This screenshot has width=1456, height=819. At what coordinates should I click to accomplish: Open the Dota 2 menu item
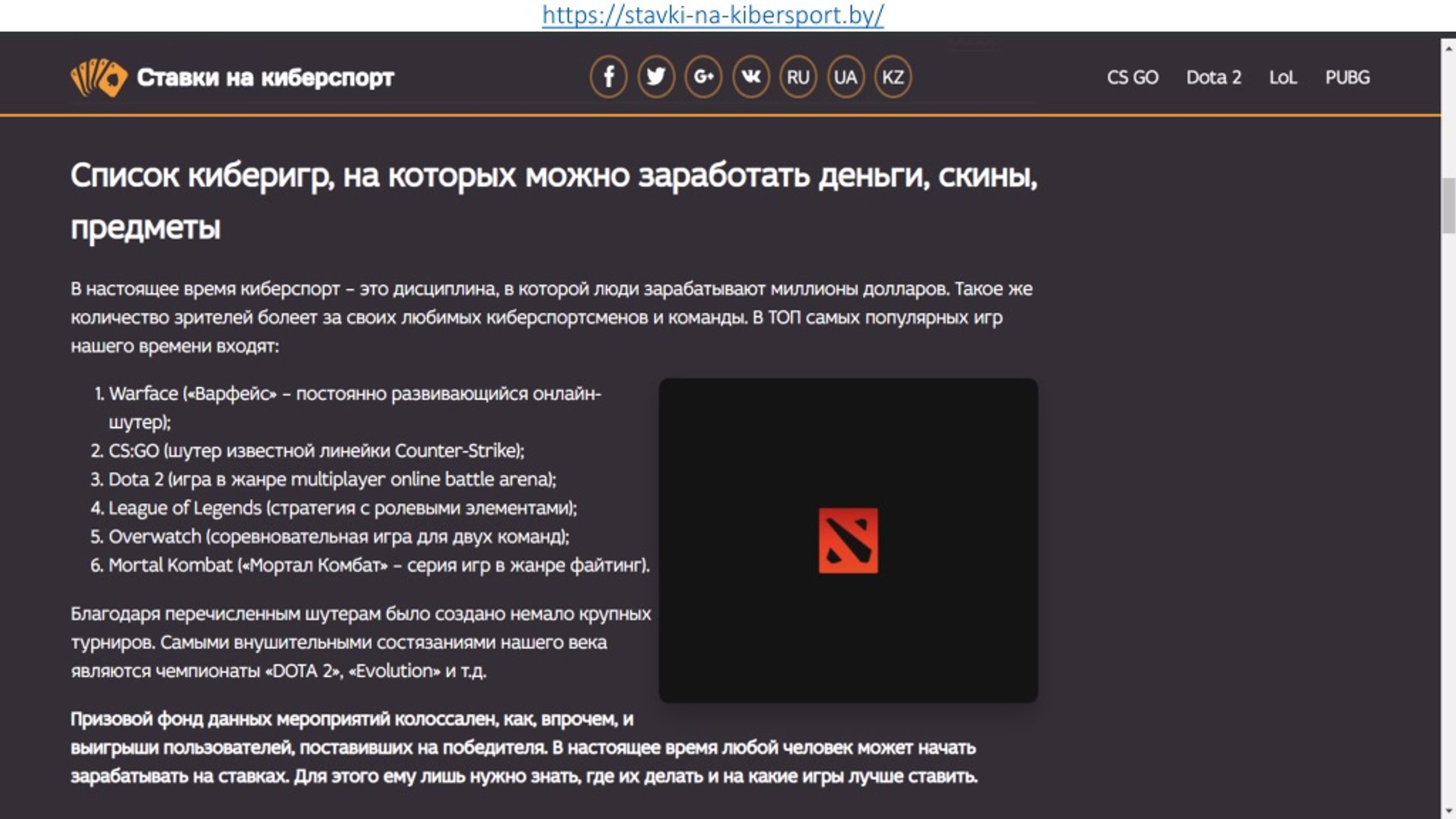[x=1214, y=77]
